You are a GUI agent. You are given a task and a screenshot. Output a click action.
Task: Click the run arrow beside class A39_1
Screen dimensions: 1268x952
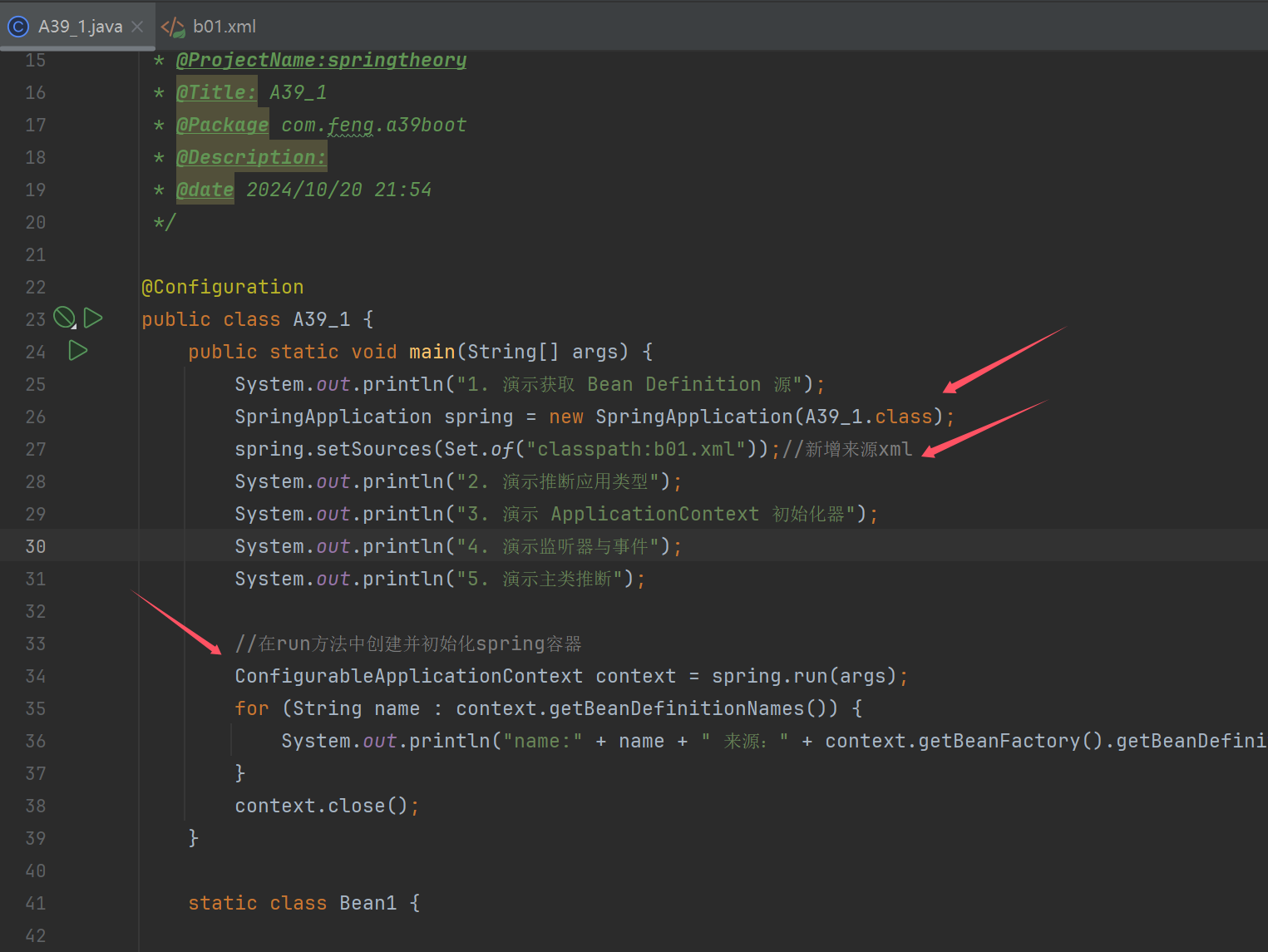click(x=93, y=318)
